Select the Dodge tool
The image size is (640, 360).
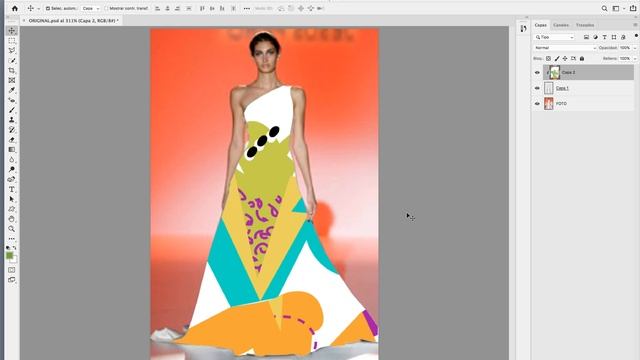click(12, 169)
